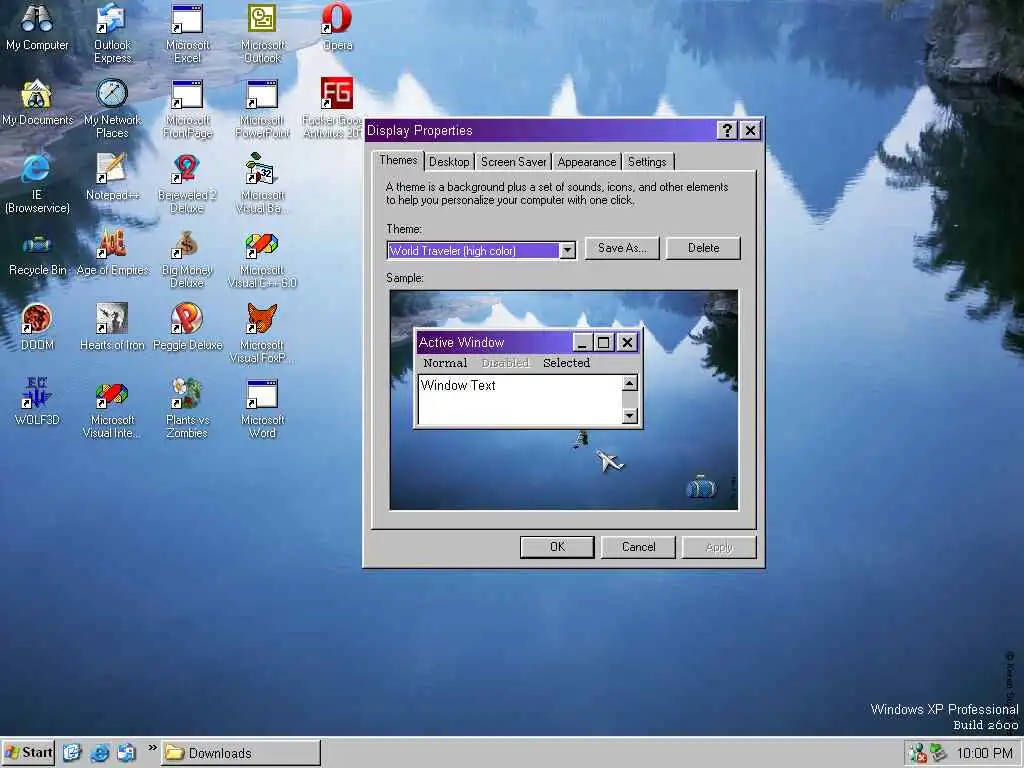Click the Save As... button
The image size is (1024, 768).
pos(622,248)
